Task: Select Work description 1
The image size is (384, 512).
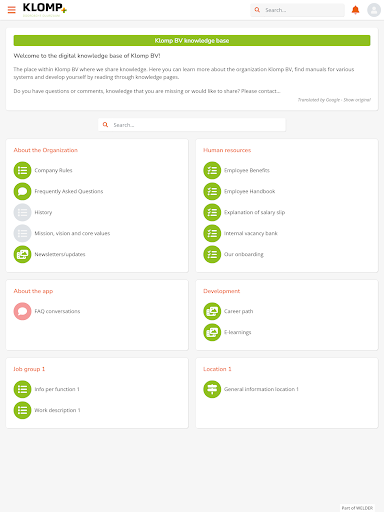Action: point(57,410)
